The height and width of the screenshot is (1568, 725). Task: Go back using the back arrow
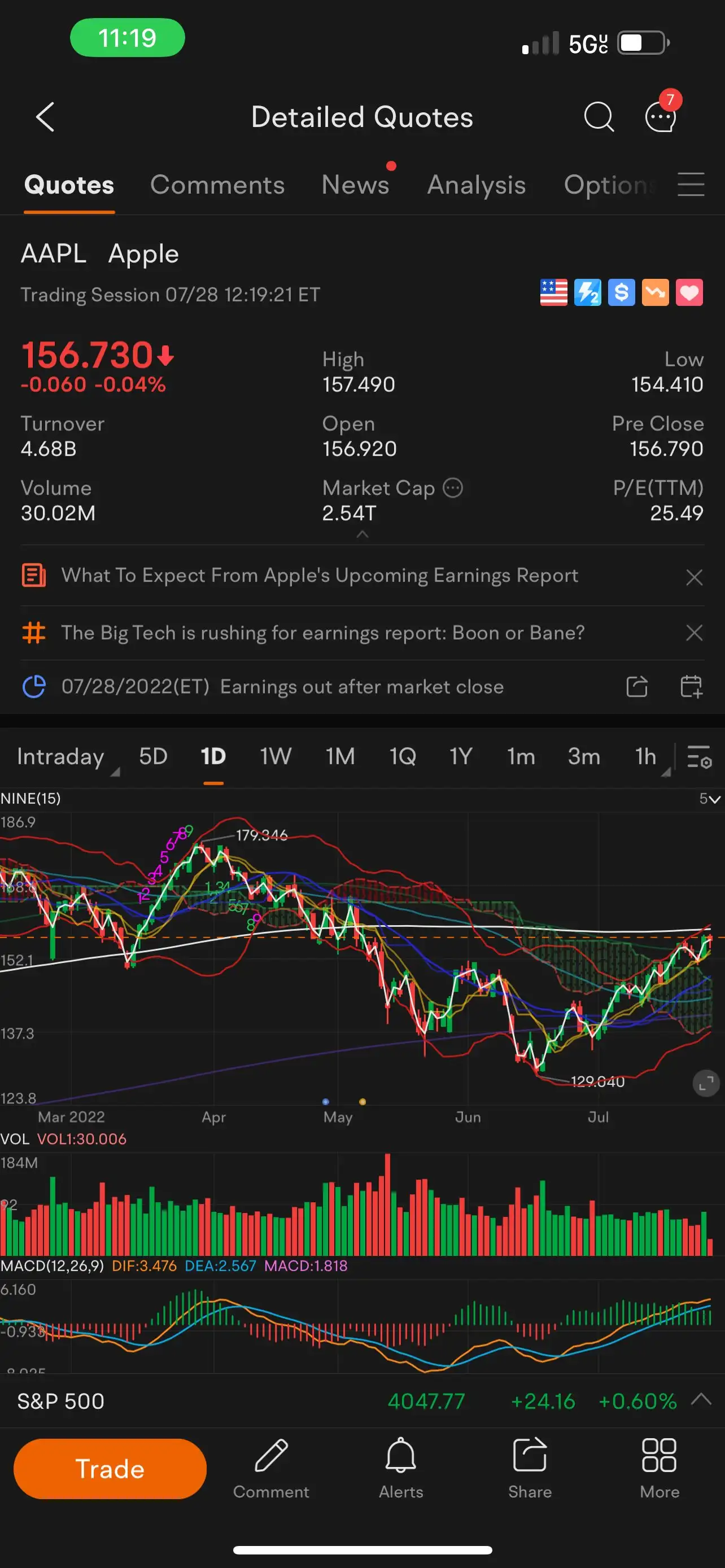pyautogui.click(x=46, y=116)
